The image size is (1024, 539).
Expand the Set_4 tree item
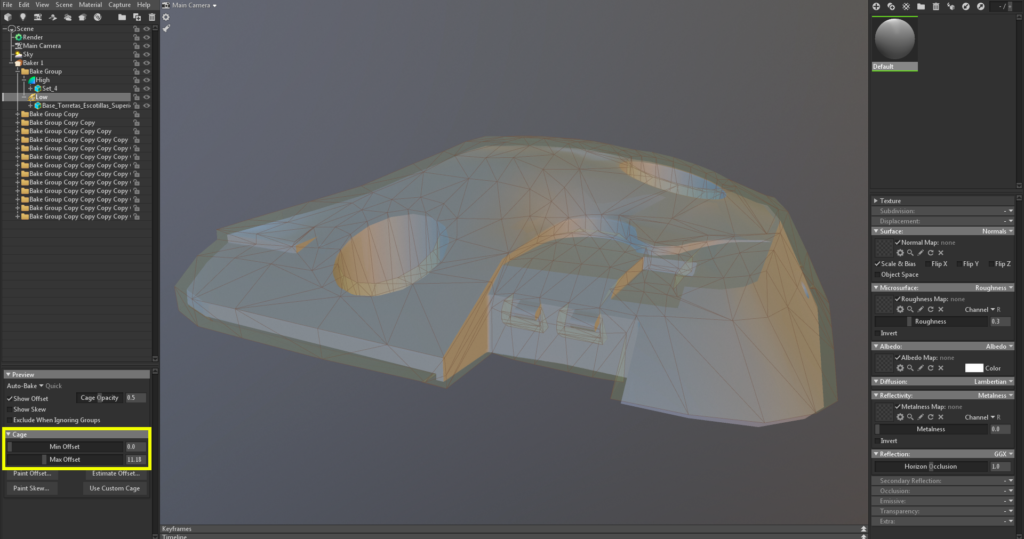(x=31, y=89)
